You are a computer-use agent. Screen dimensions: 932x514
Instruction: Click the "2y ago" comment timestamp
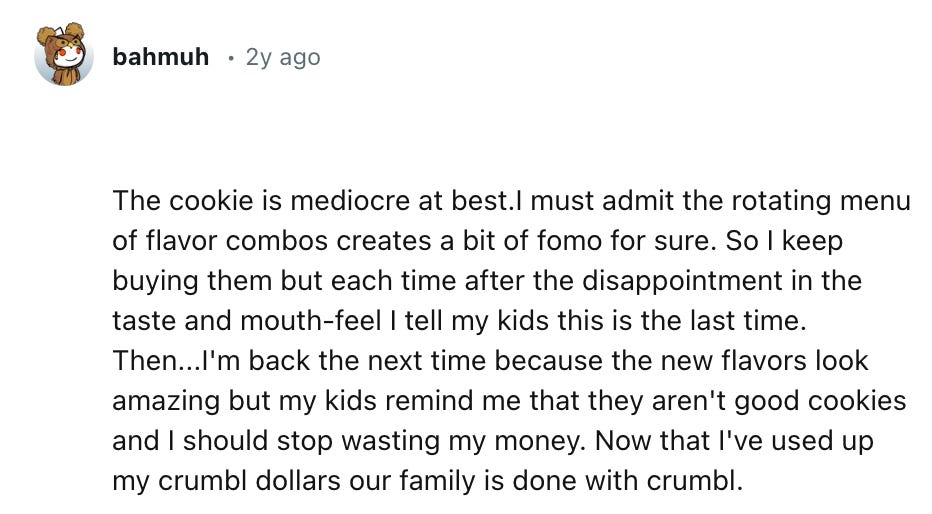click(x=283, y=57)
